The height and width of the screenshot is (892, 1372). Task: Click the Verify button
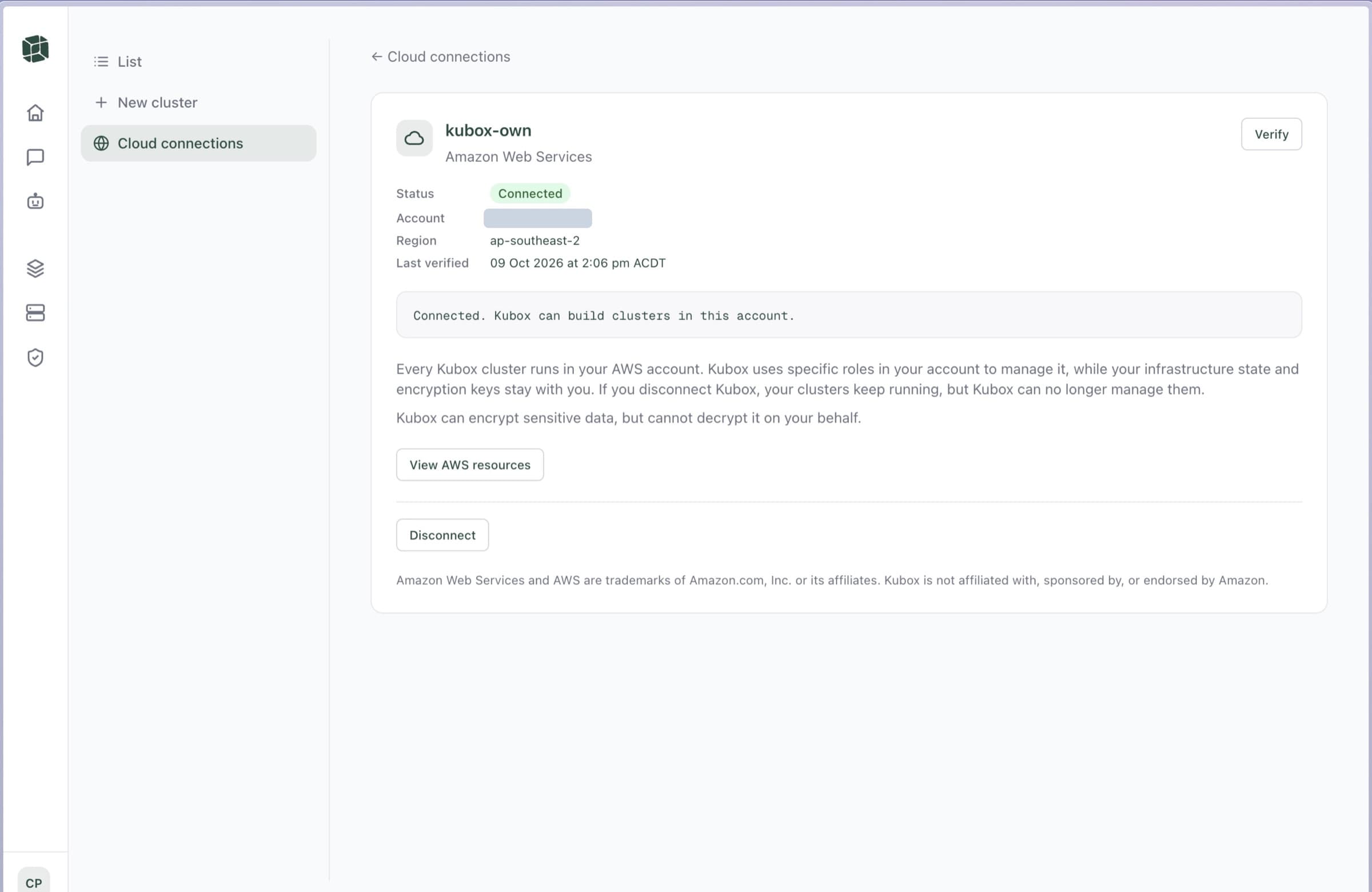point(1271,134)
